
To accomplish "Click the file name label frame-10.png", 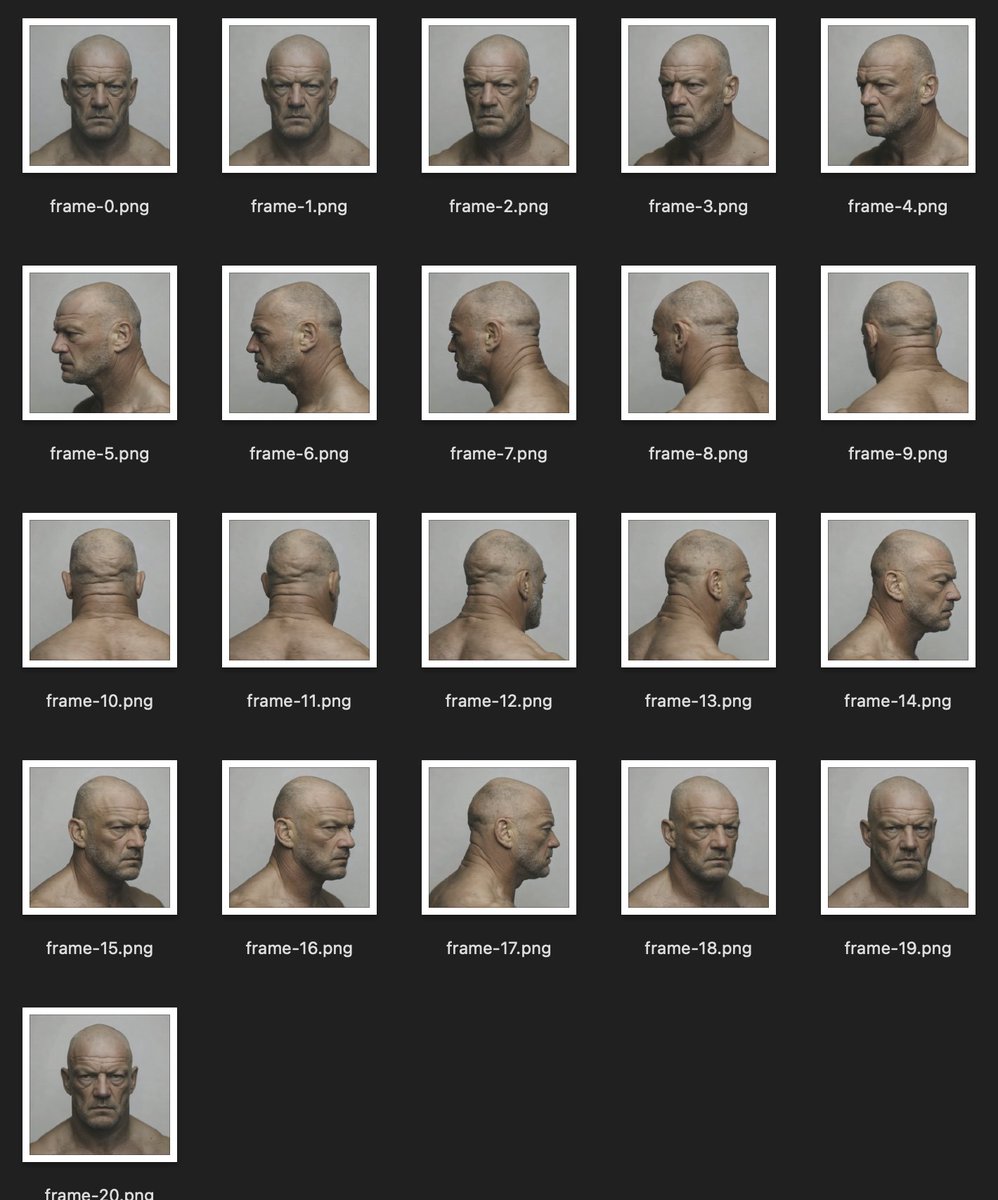I will 99,701.
